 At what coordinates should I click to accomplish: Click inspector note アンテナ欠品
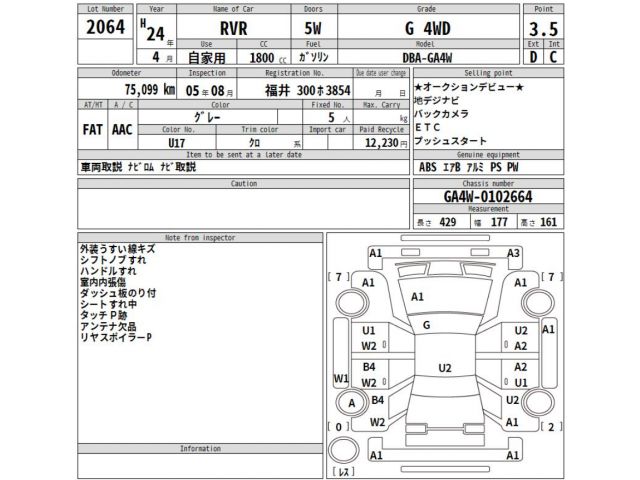108,327
